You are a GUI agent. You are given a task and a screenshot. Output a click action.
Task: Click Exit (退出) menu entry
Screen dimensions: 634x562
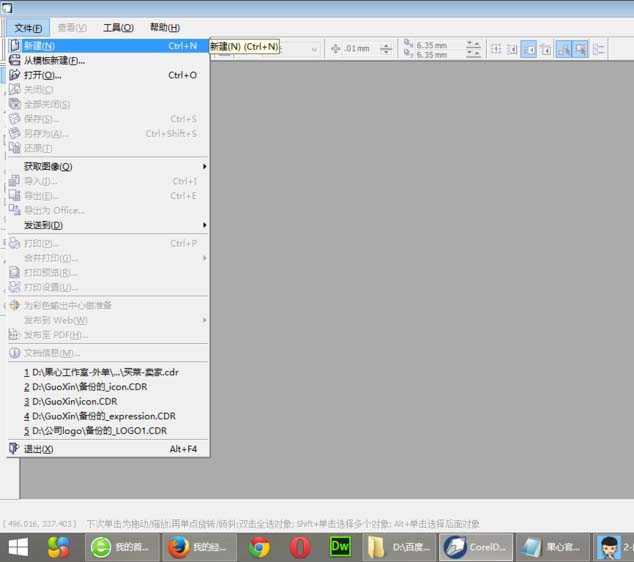pyautogui.click(x=39, y=449)
